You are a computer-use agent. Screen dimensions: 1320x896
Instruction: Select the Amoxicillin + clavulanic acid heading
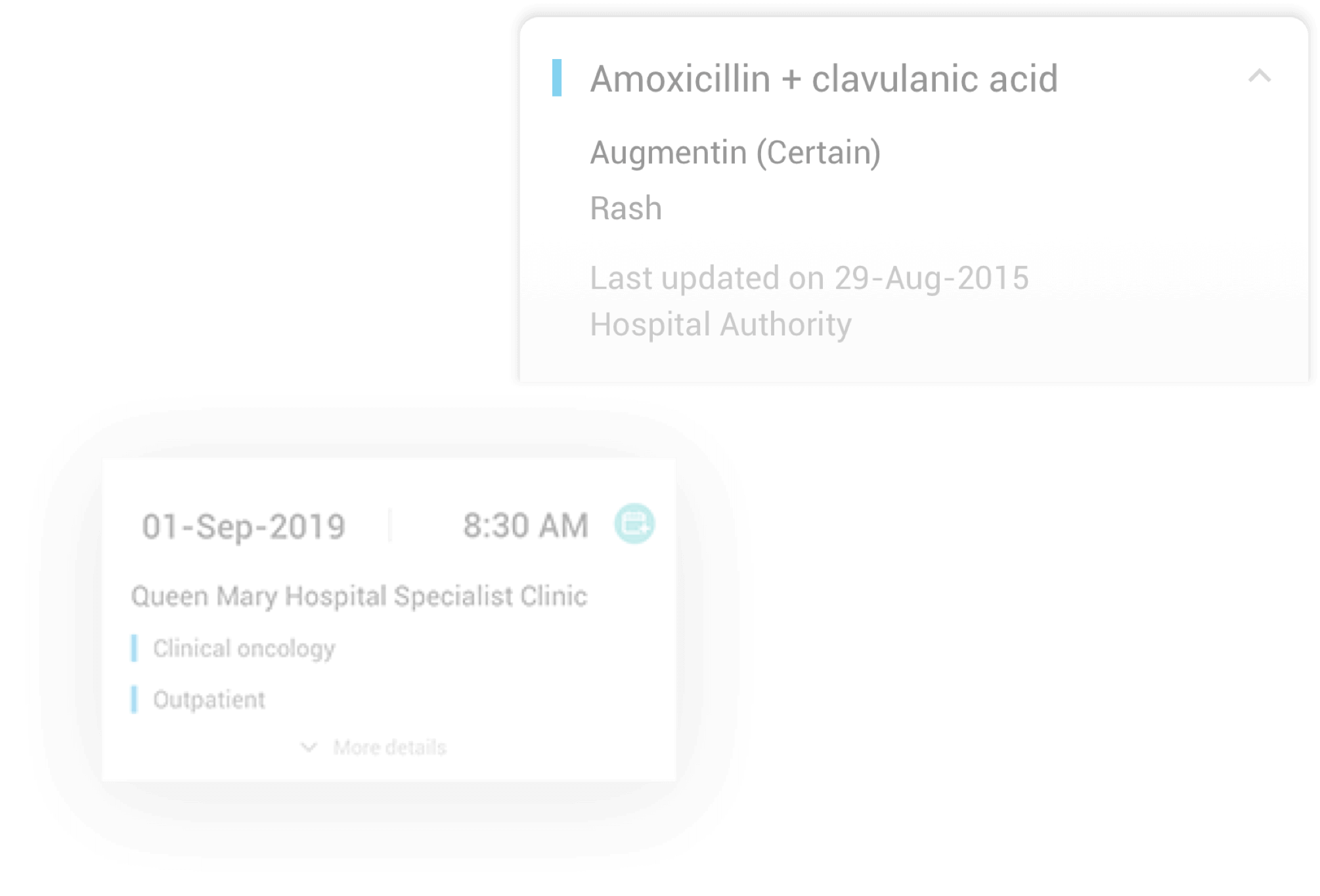tap(824, 79)
